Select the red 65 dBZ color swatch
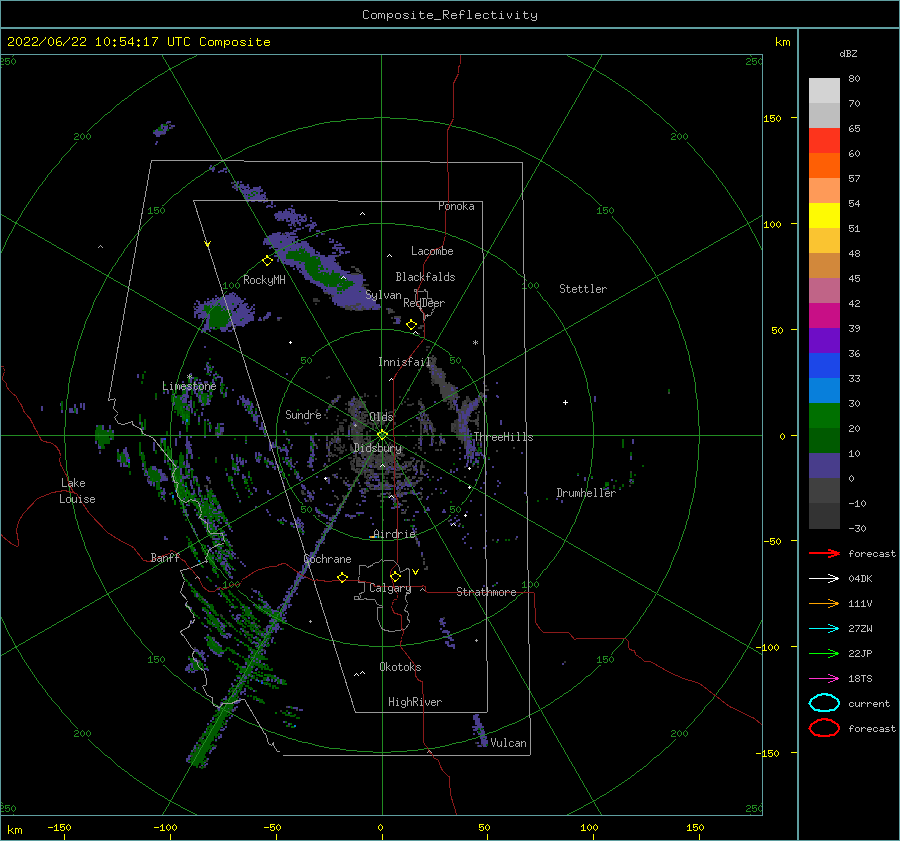Image resolution: width=900 pixels, height=841 pixels. [824, 140]
